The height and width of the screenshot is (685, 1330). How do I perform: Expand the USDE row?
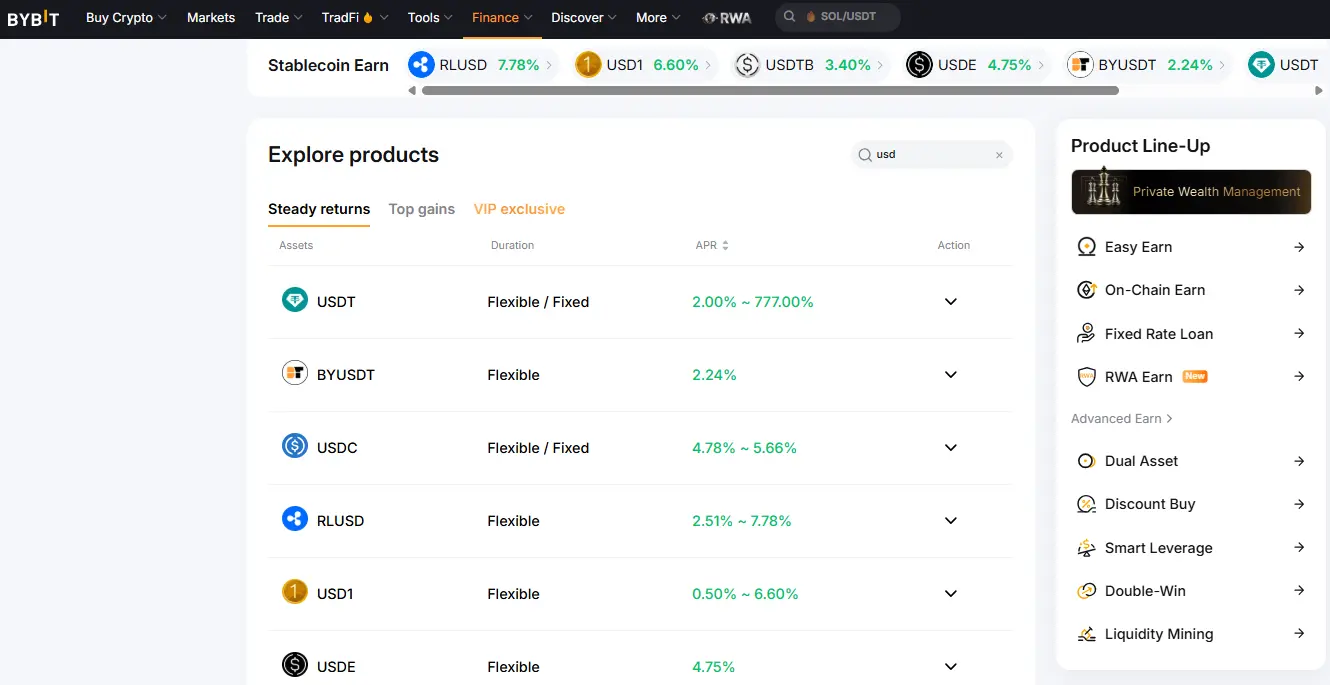click(x=951, y=667)
